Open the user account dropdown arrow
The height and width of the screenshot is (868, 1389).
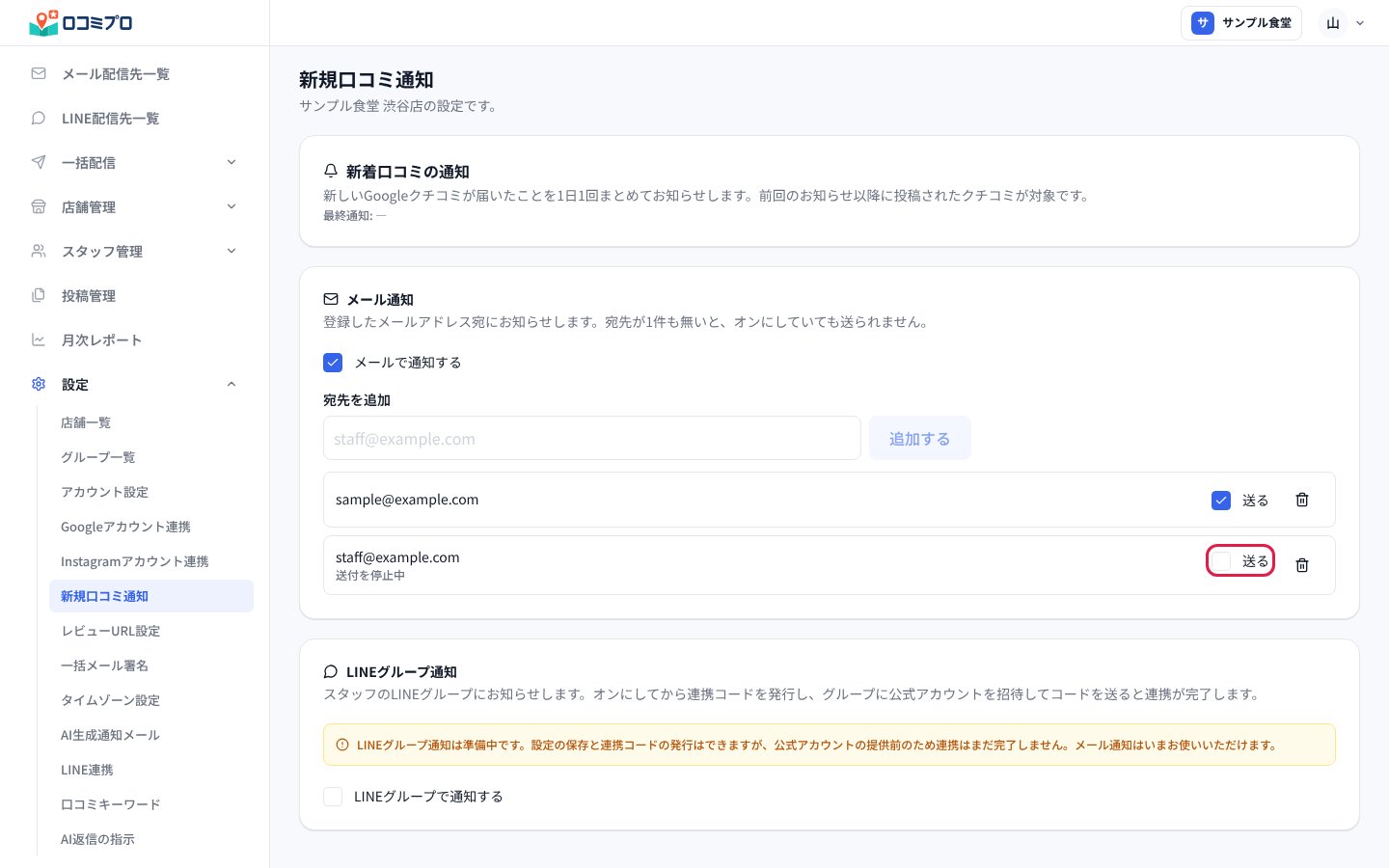tap(1360, 23)
